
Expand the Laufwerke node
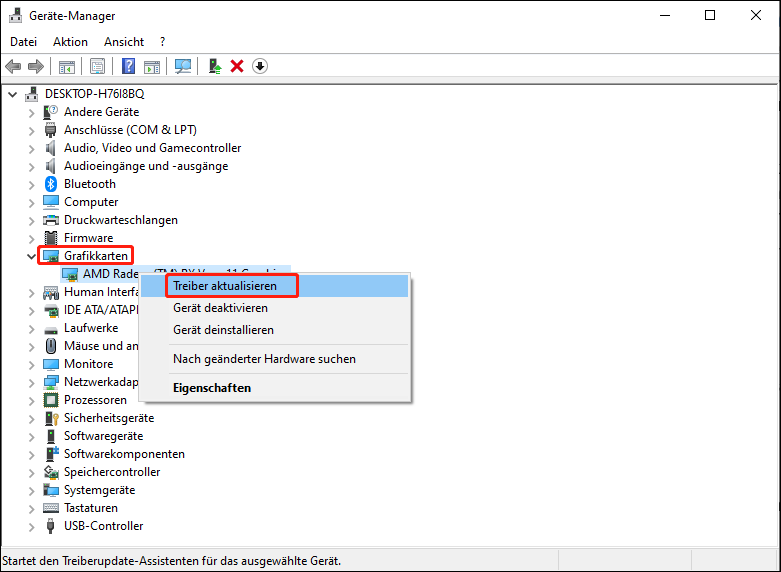click(x=31, y=329)
